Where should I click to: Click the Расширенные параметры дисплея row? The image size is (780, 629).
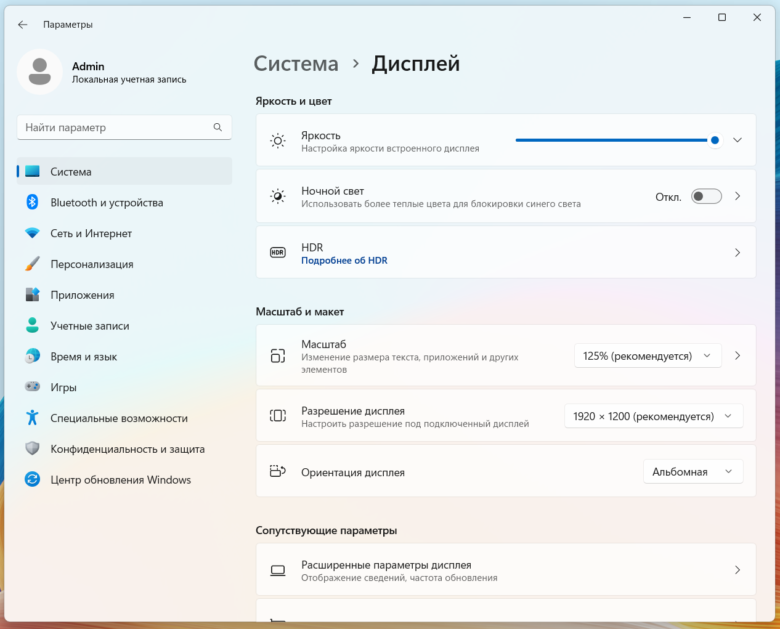pos(506,570)
